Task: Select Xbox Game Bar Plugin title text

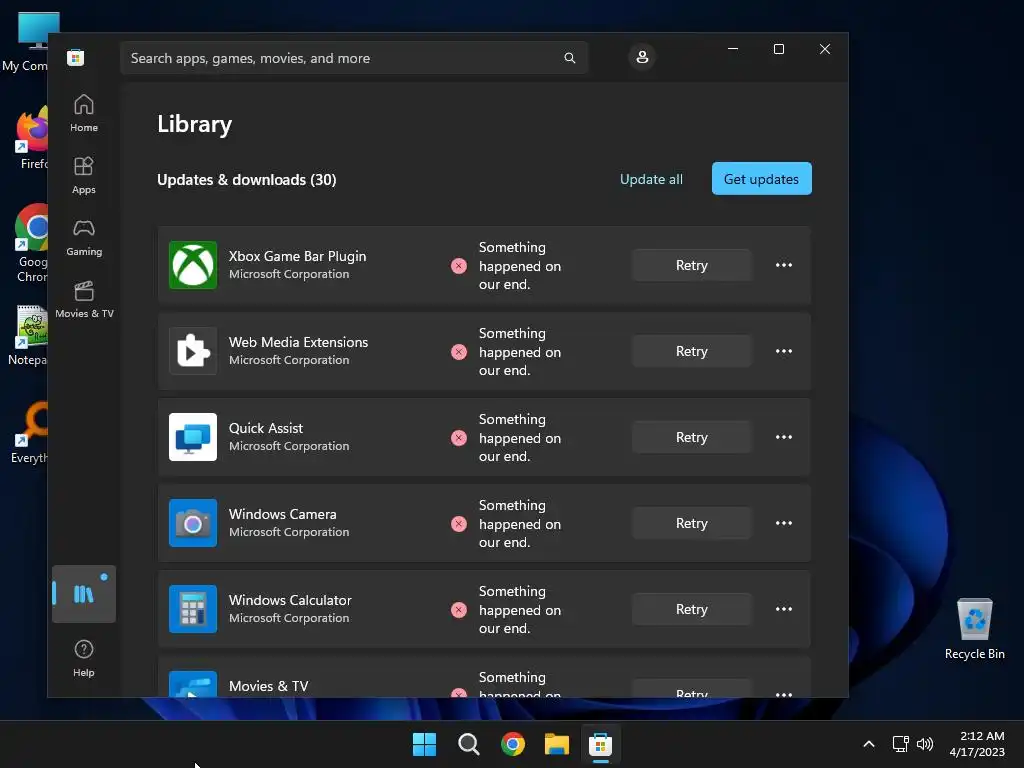Action: pyautogui.click(x=297, y=256)
